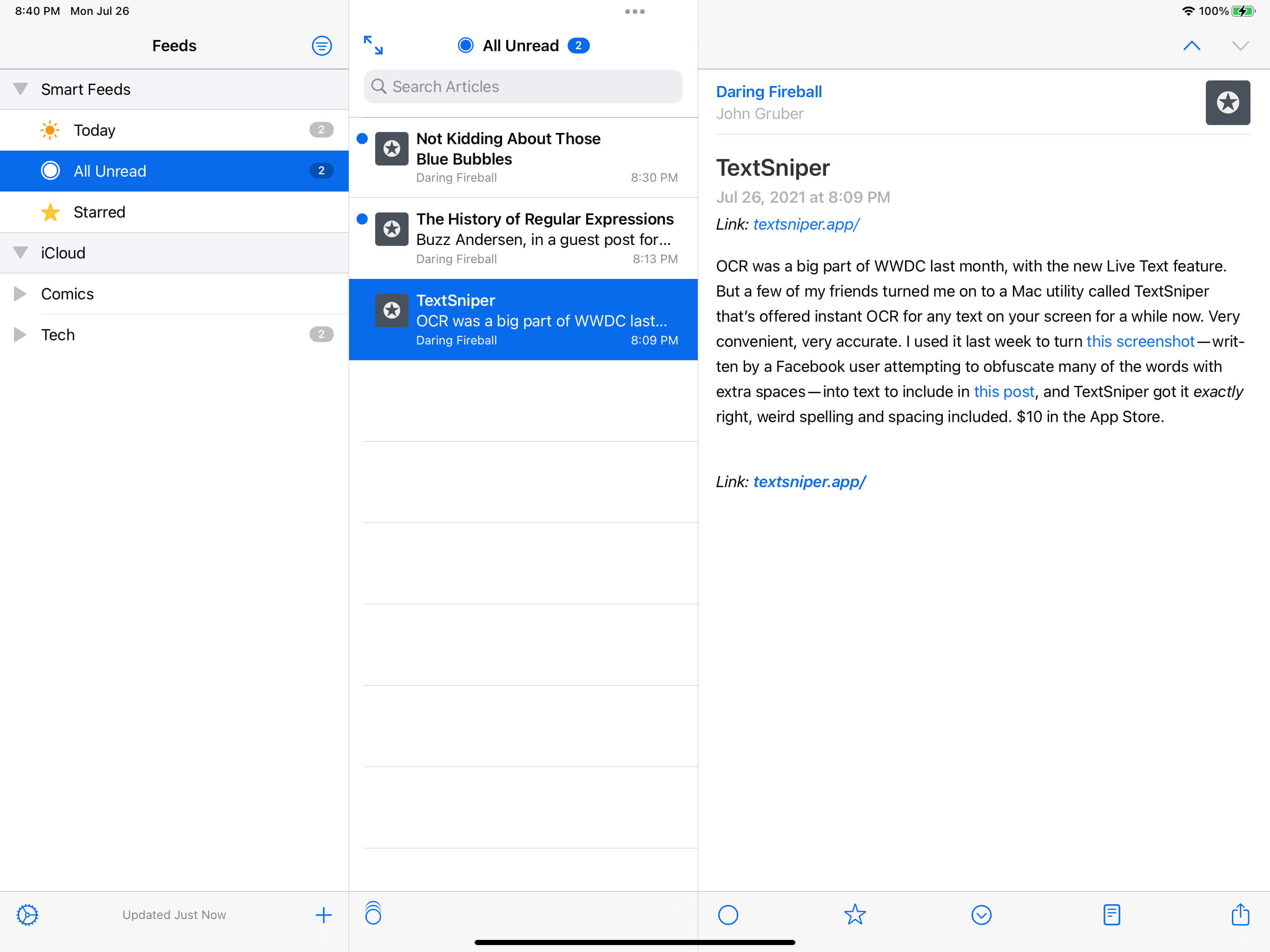Jump to next unread article button
The width and height of the screenshot is (1270, 952).
point(981,915)
